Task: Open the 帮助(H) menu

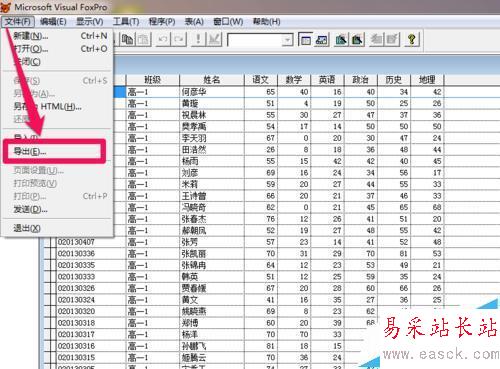Action: point(266,22)
